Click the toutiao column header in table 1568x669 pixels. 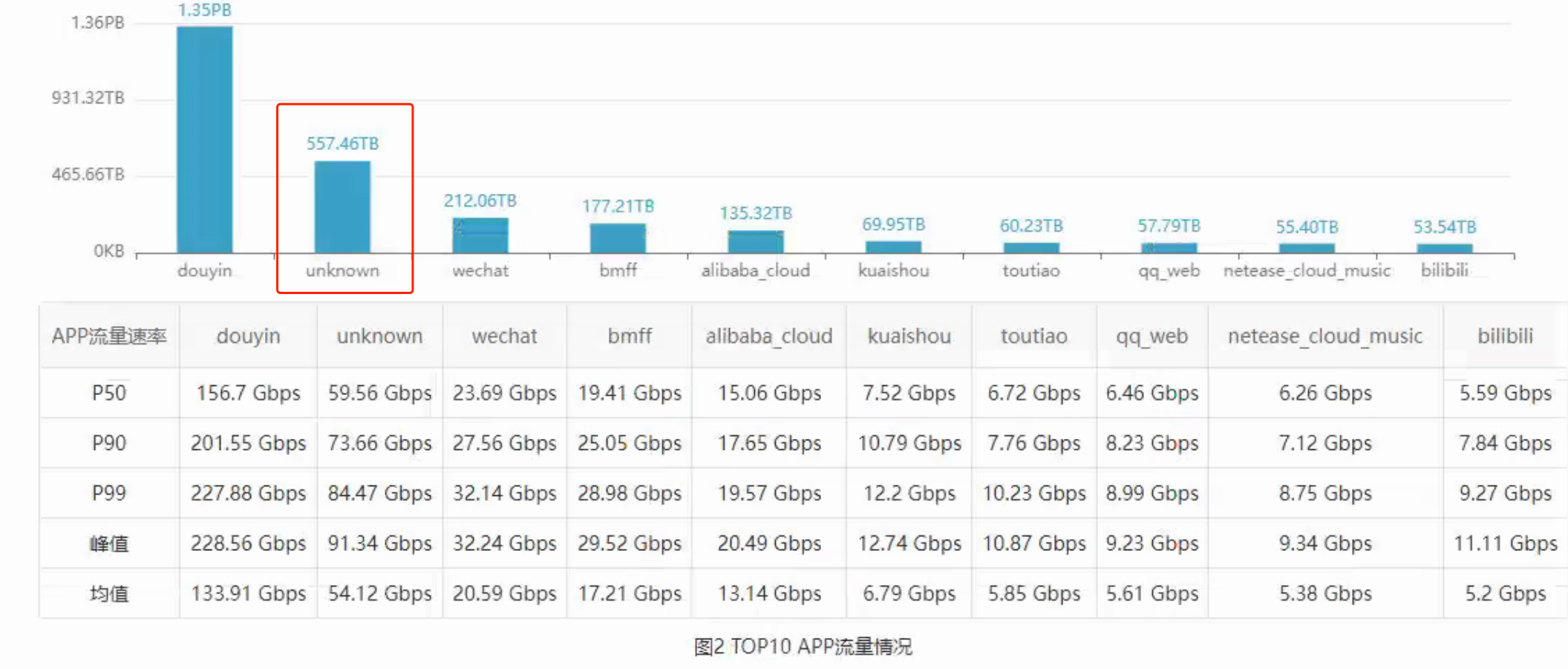(1033, 336)
